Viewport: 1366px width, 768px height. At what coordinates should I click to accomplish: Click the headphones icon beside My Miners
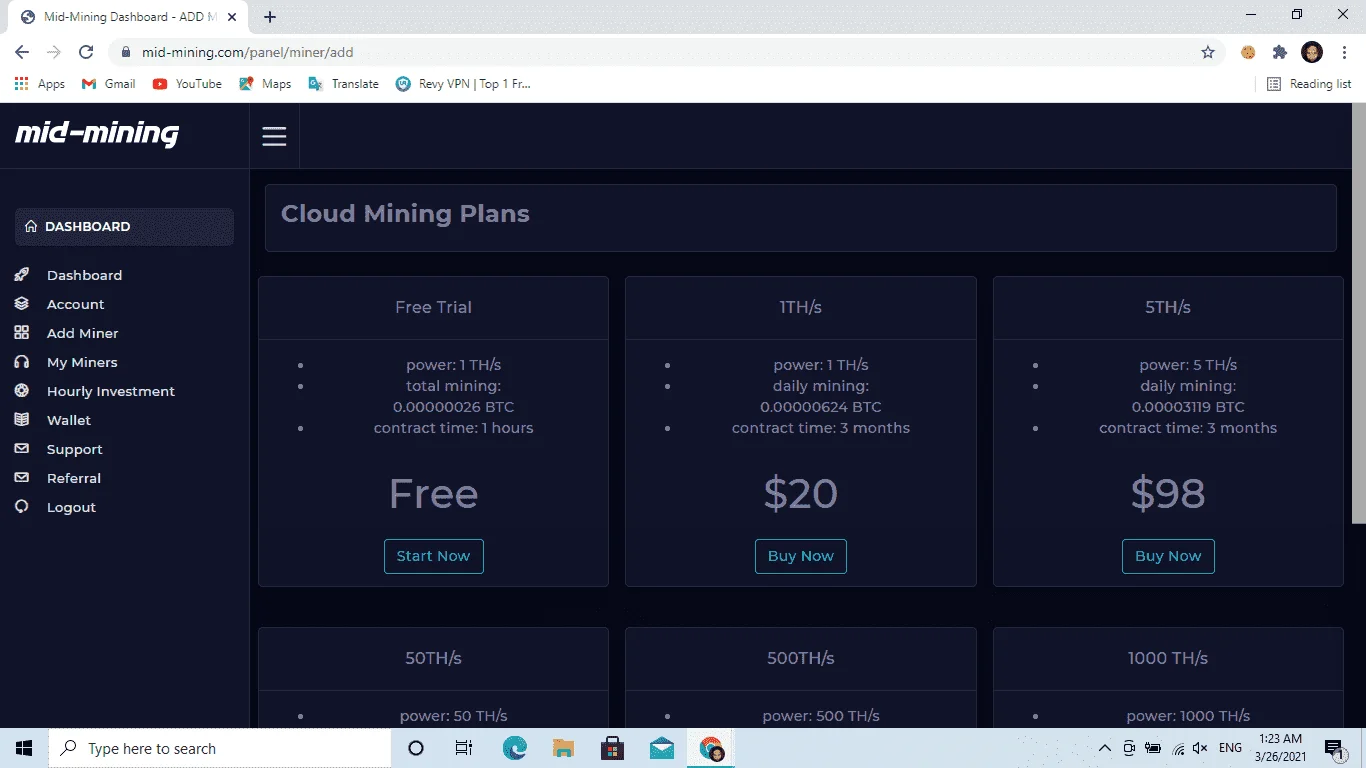(x=22, y=362)
